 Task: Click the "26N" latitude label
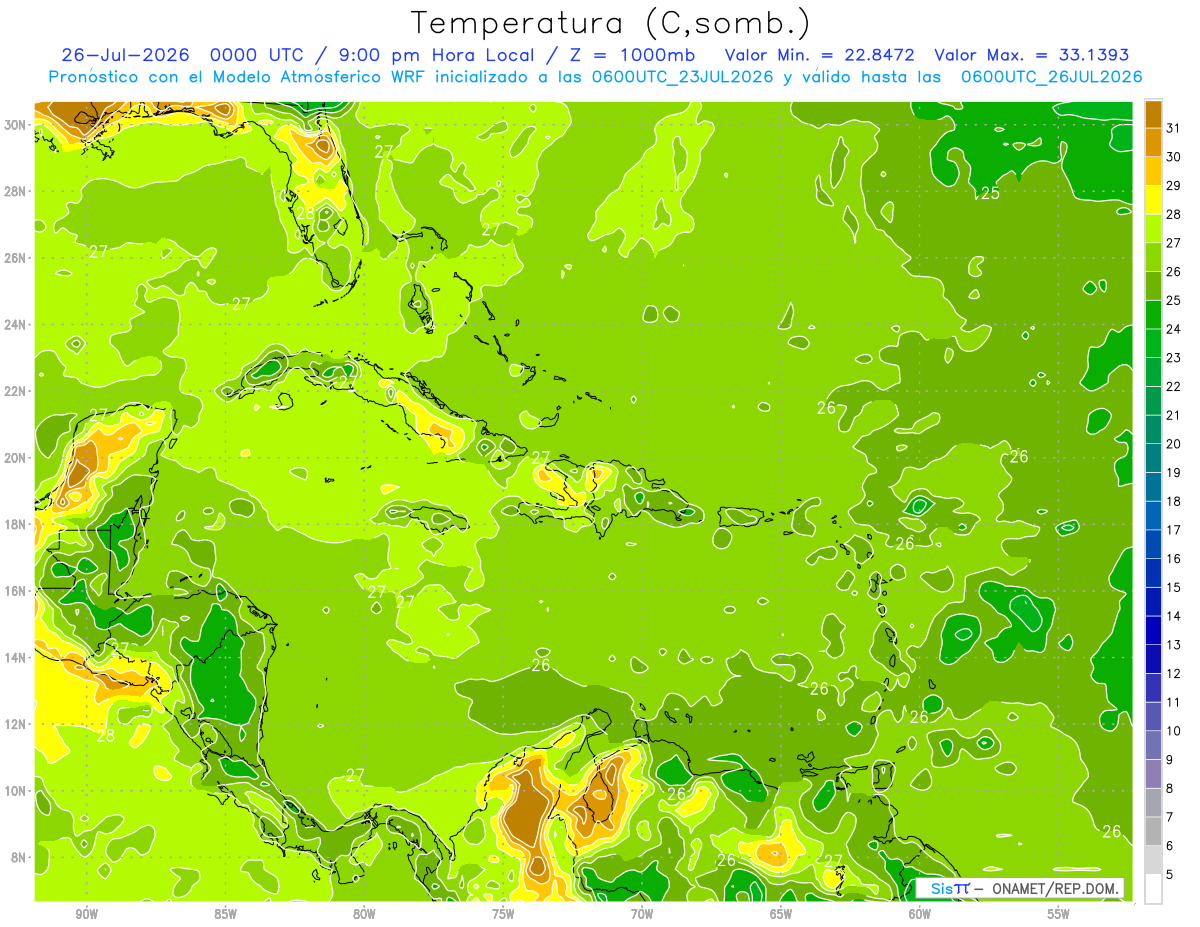15,258
